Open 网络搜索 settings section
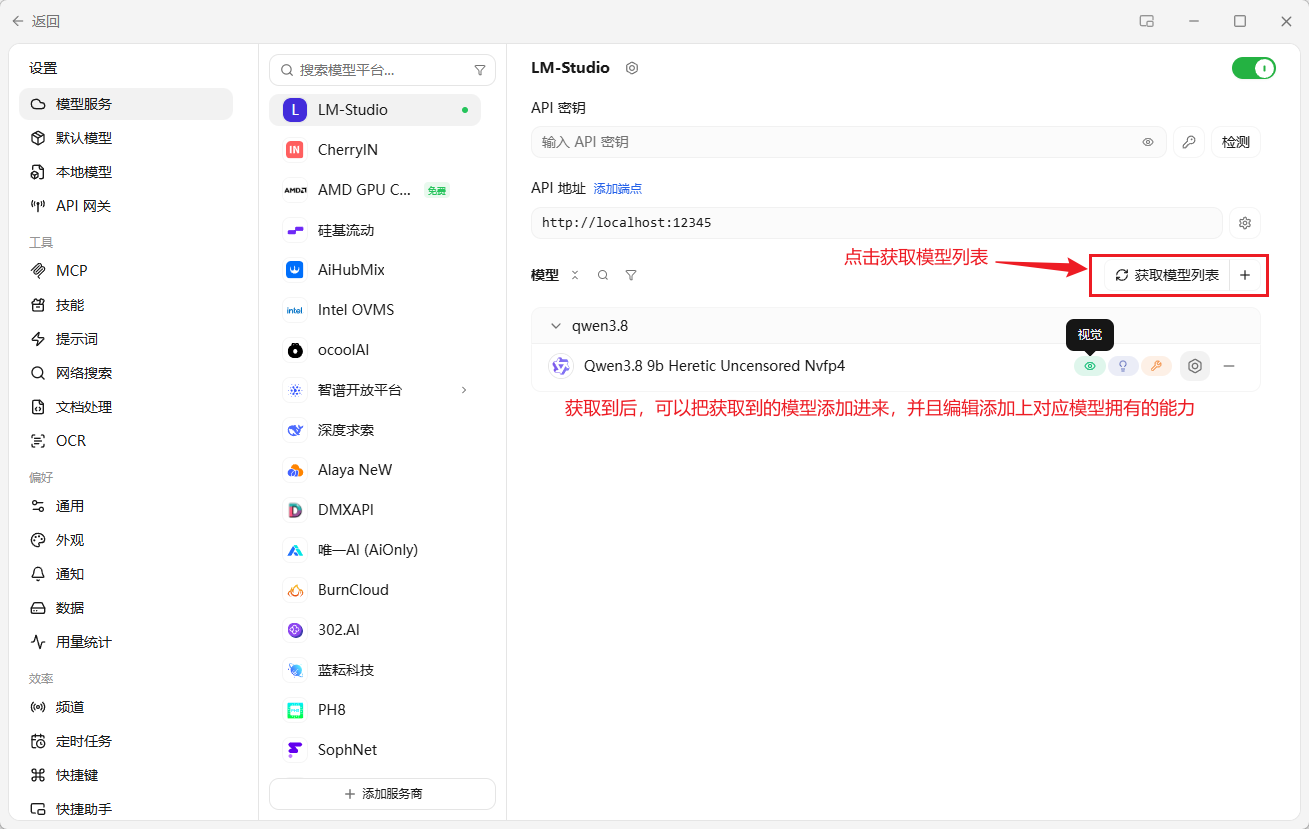Image resolution: width=1309 pixels, height=829 pixels. (x=126, y=373)
